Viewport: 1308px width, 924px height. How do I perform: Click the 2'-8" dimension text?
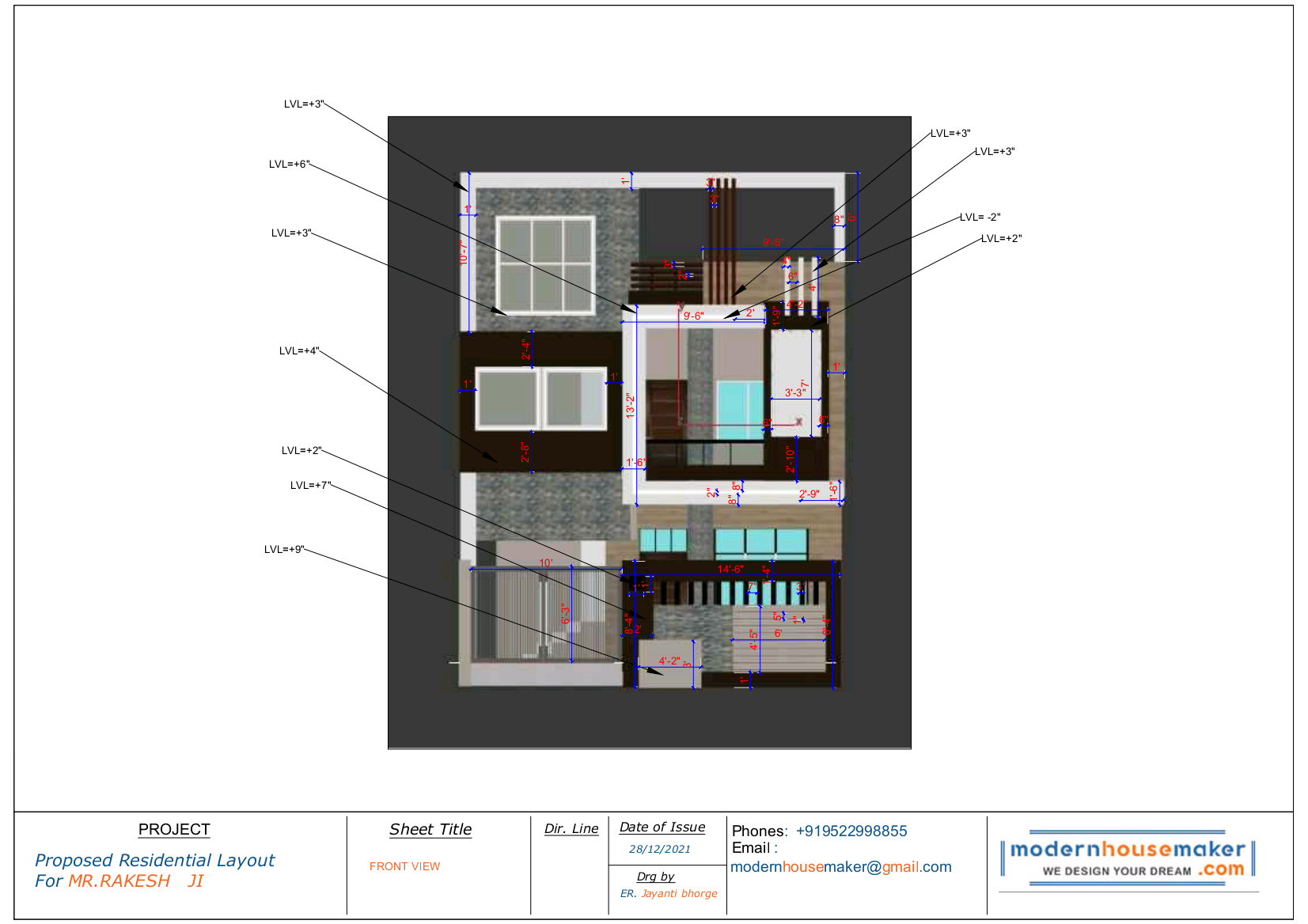point(525,453)
